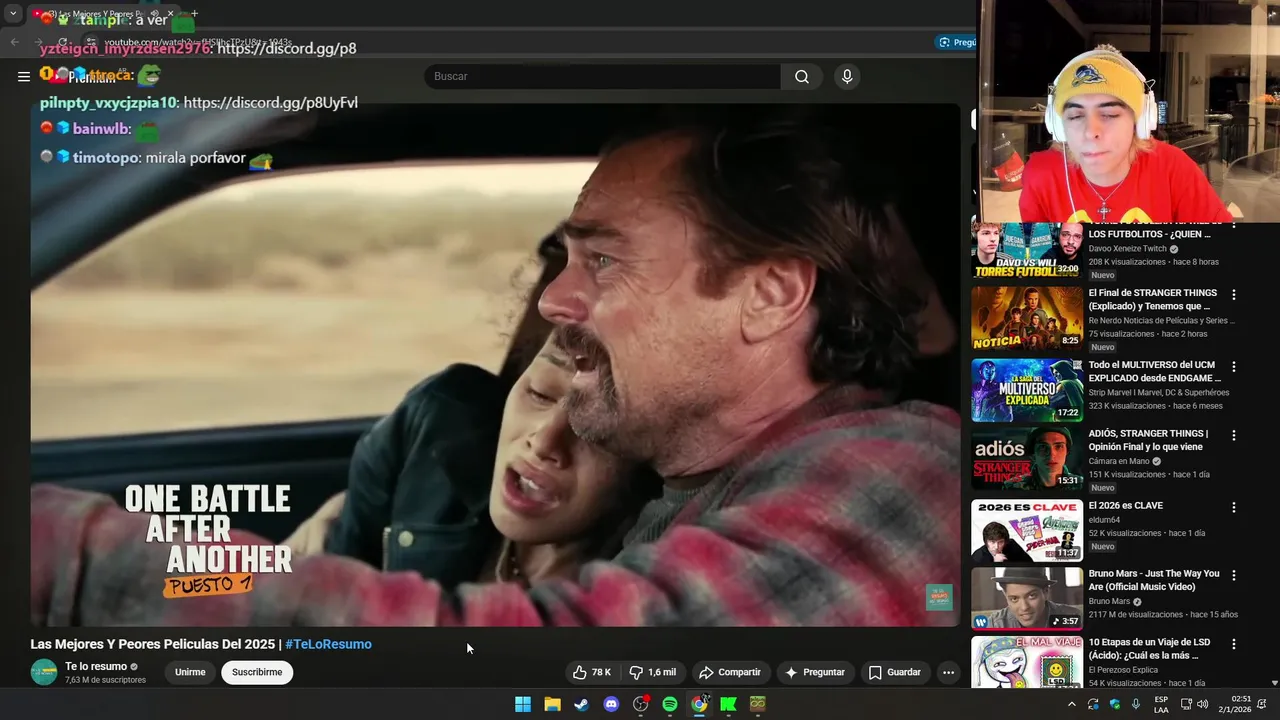Screen dimensions: 1280x720
Task: Switch to Chrome in the taskbar
Action: point(699,704)
